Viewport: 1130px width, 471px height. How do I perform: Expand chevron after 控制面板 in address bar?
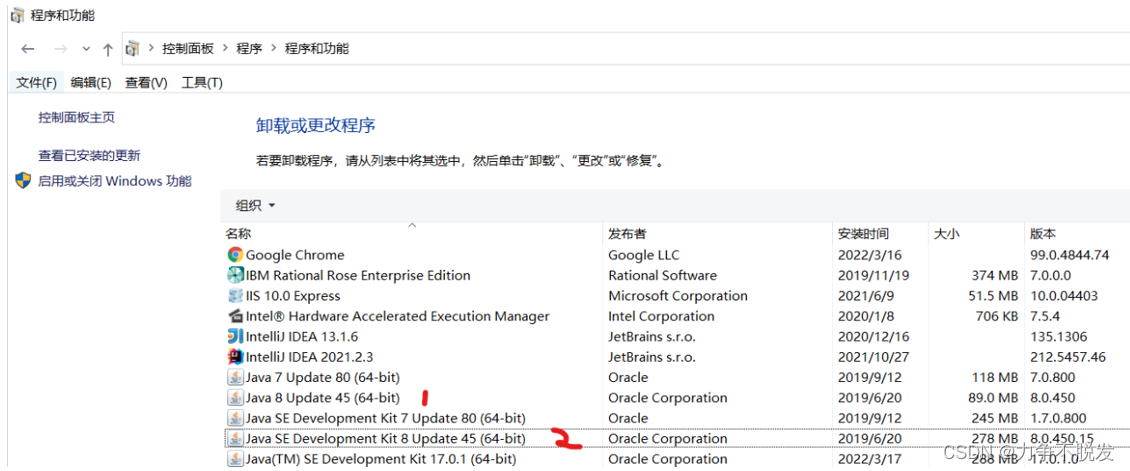[x=226, y=49]
